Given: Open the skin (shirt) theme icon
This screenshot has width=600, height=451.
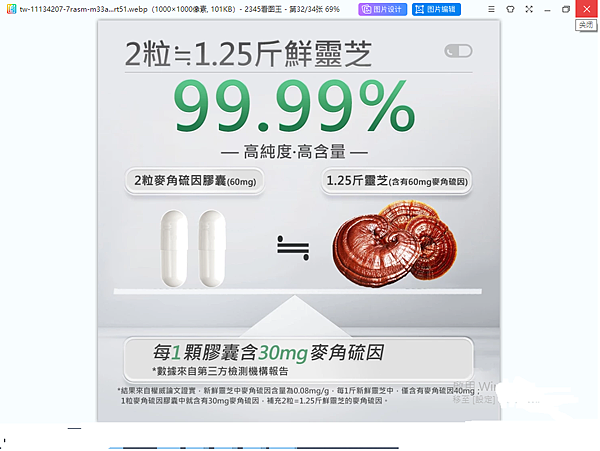Looking at the screenshot, I should coord(510,9).
